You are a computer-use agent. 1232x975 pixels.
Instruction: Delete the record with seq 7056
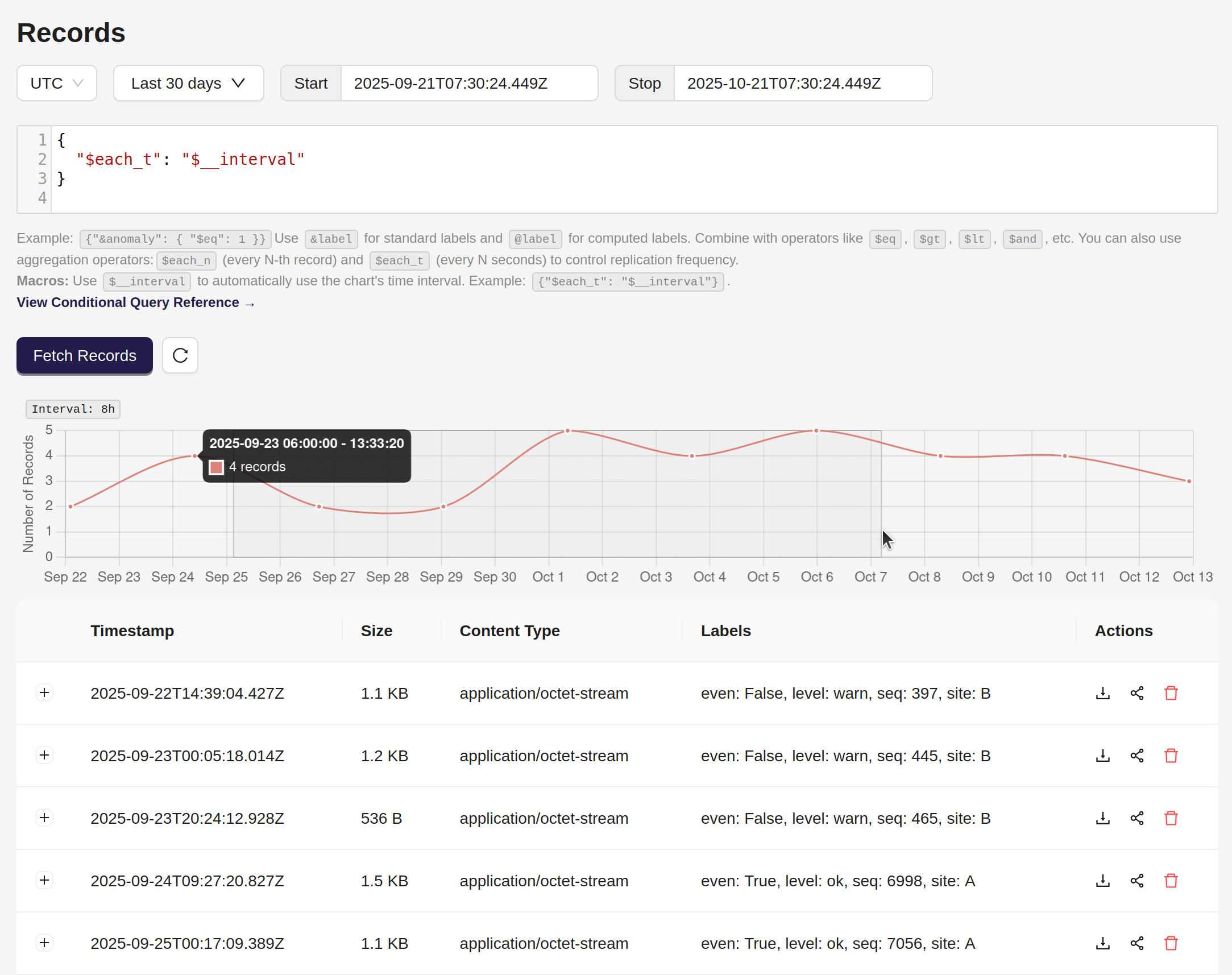click(1171, 943)
